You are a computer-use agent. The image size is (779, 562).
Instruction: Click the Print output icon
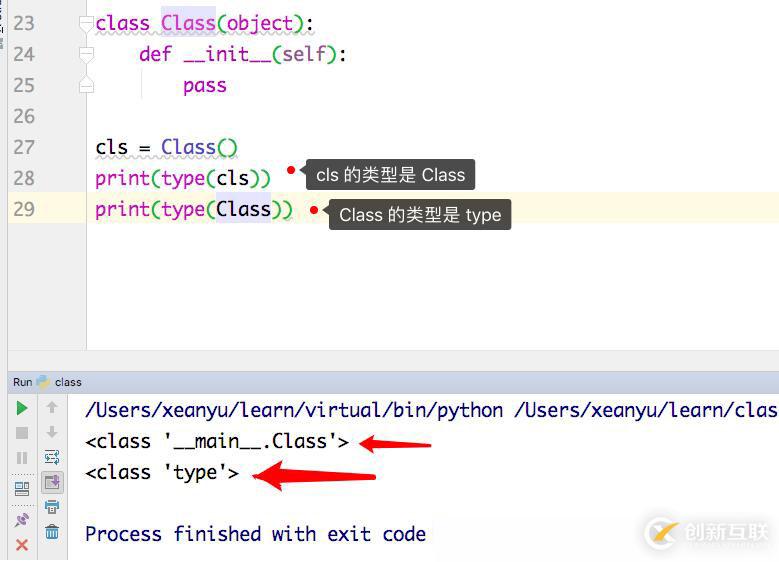click(52, 507)
